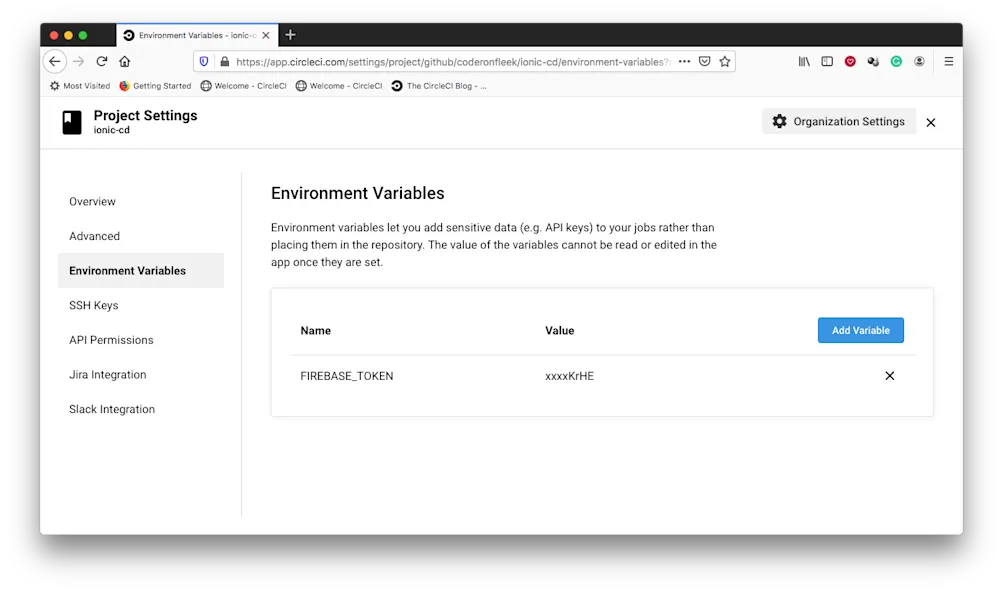Open the page actions ellipsis menu
Viewport: 1003px width, 592px height.
coord(684,61)
